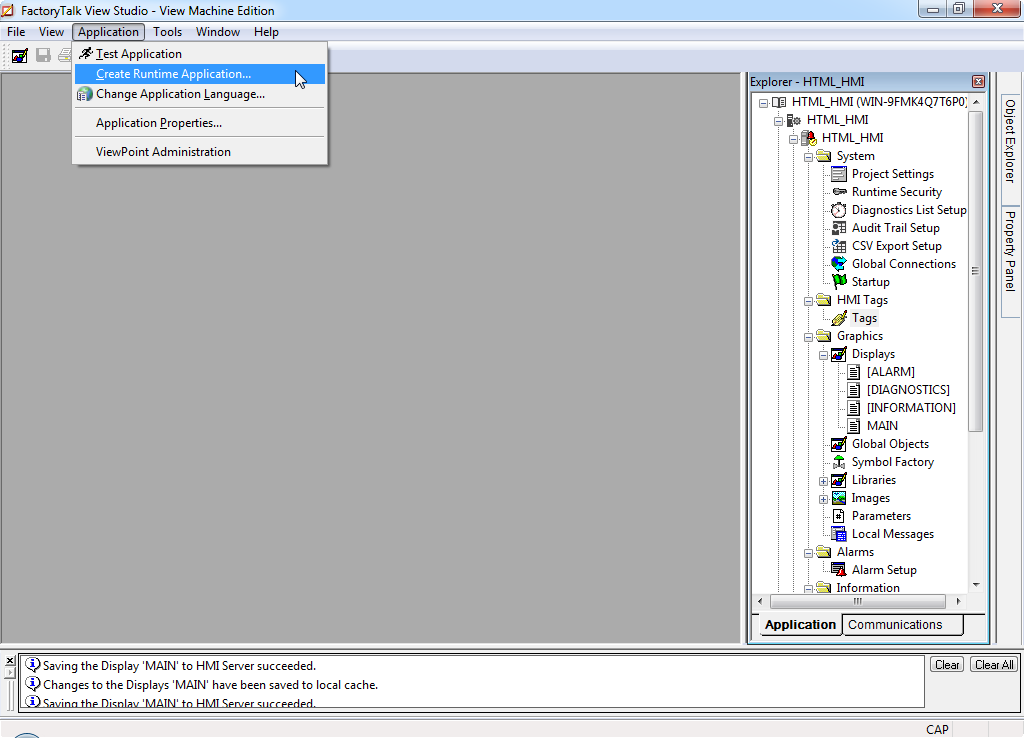Collapse the HMI Tags folder node
This screenshot has height=738, width=1024.
pos(808,301)
